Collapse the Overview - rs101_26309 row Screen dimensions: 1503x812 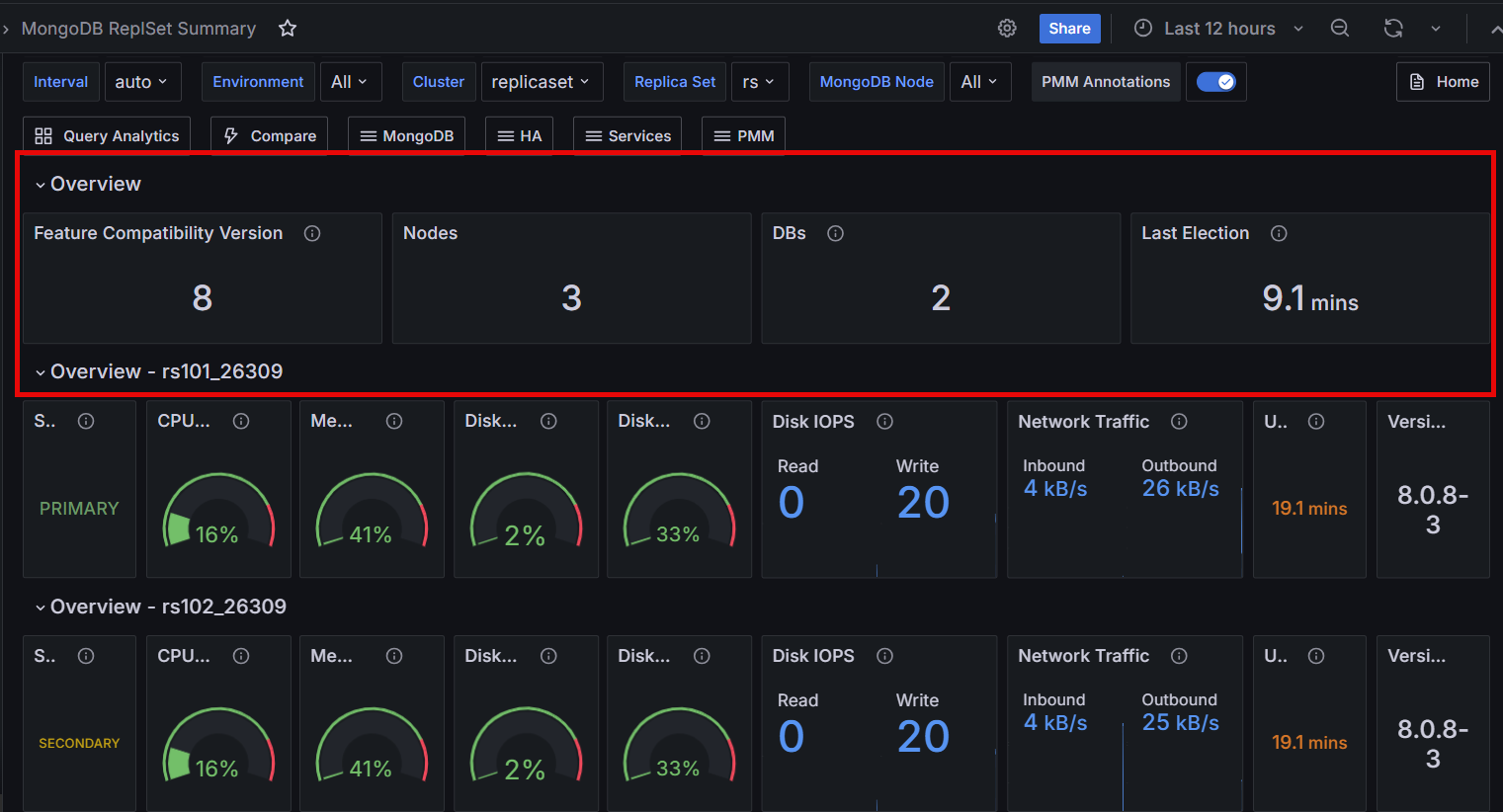click(166, 371)
